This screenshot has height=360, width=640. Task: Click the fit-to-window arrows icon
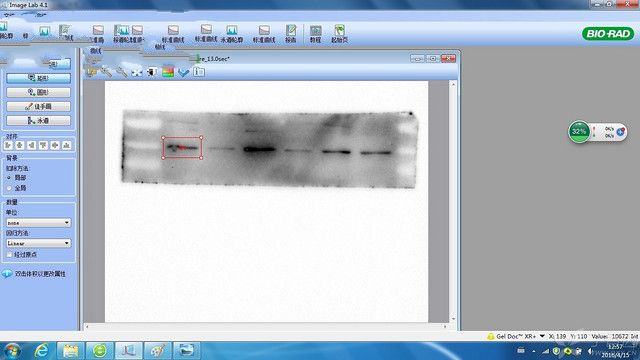137,73
